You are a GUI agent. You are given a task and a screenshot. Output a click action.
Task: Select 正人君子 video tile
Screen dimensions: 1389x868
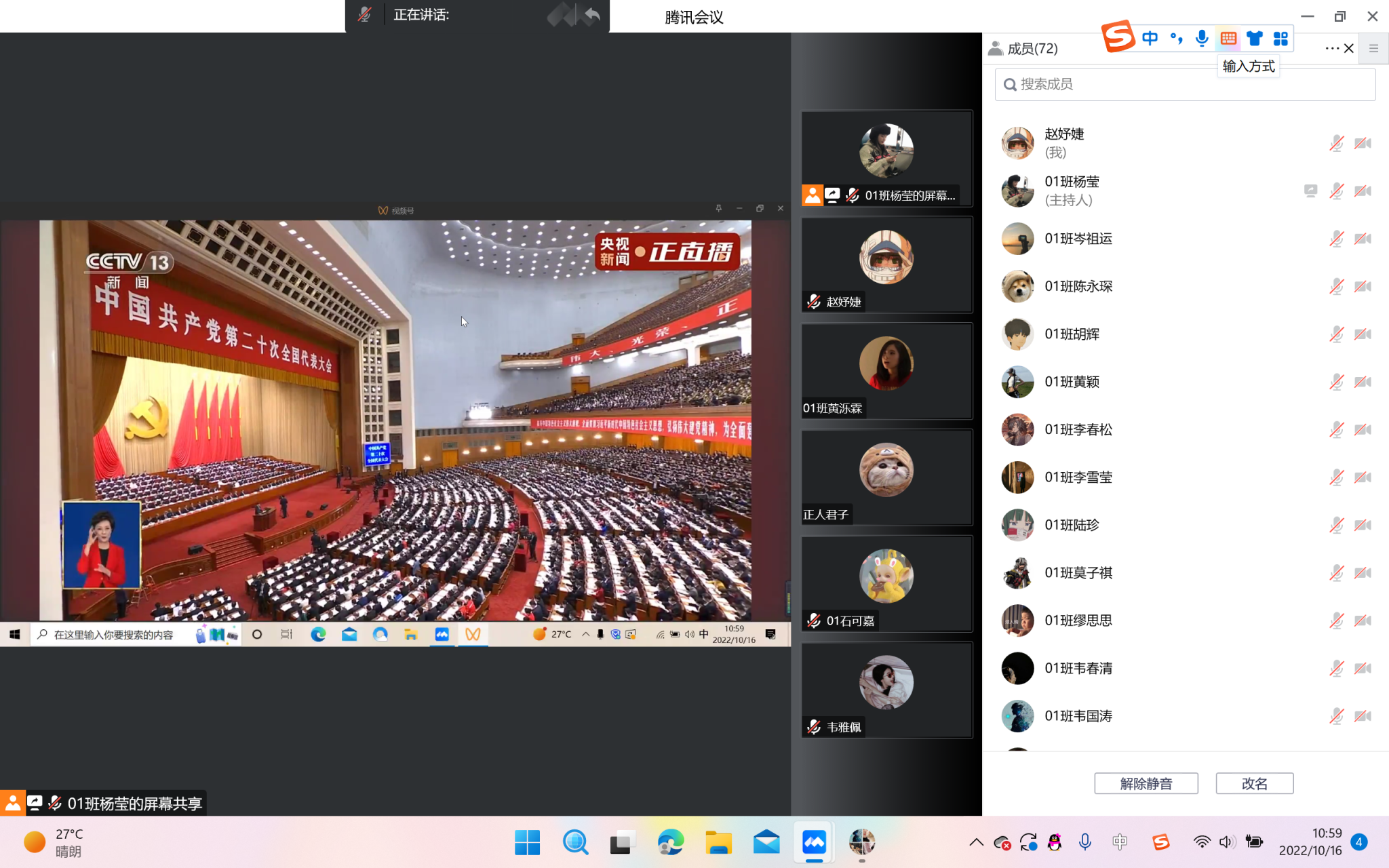(886, 477)
